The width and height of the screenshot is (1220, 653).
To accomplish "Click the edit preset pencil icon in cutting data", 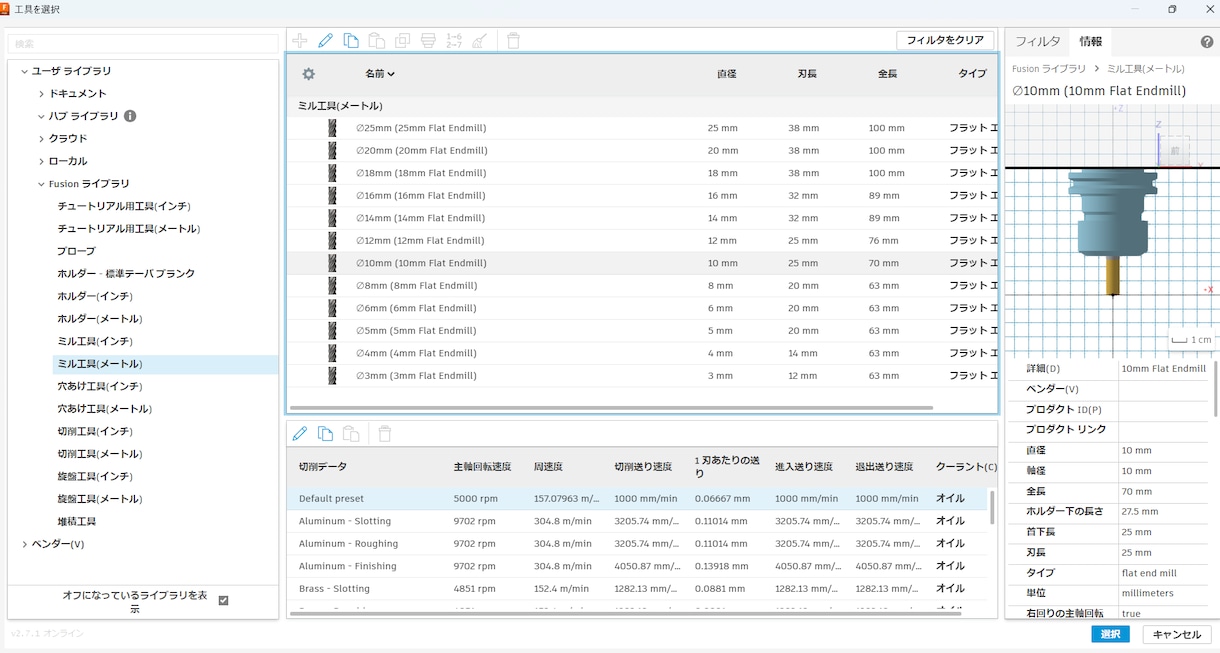I will tap(300, 434).
